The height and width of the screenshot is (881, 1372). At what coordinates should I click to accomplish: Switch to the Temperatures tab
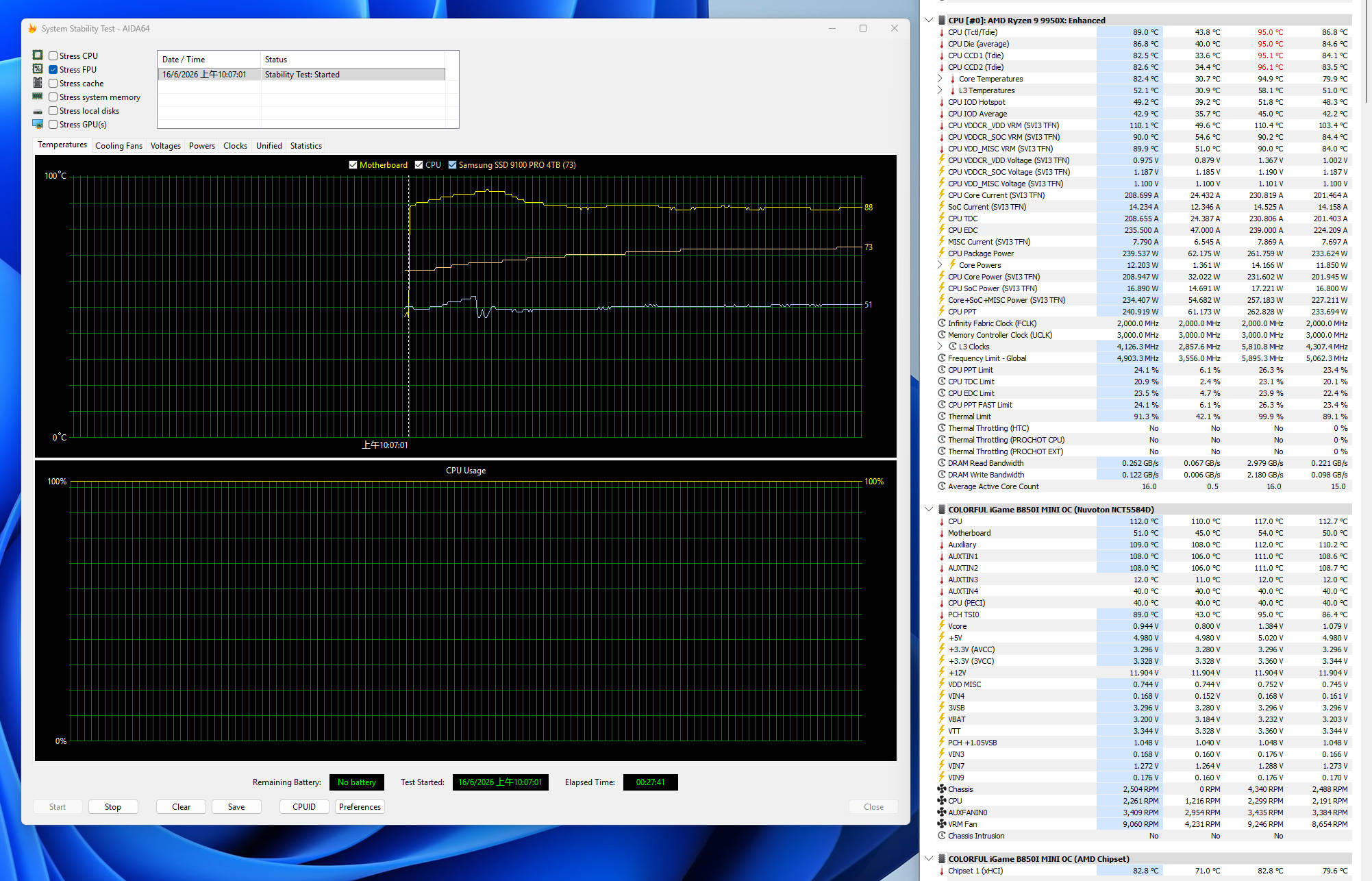[x=62, y=145]
